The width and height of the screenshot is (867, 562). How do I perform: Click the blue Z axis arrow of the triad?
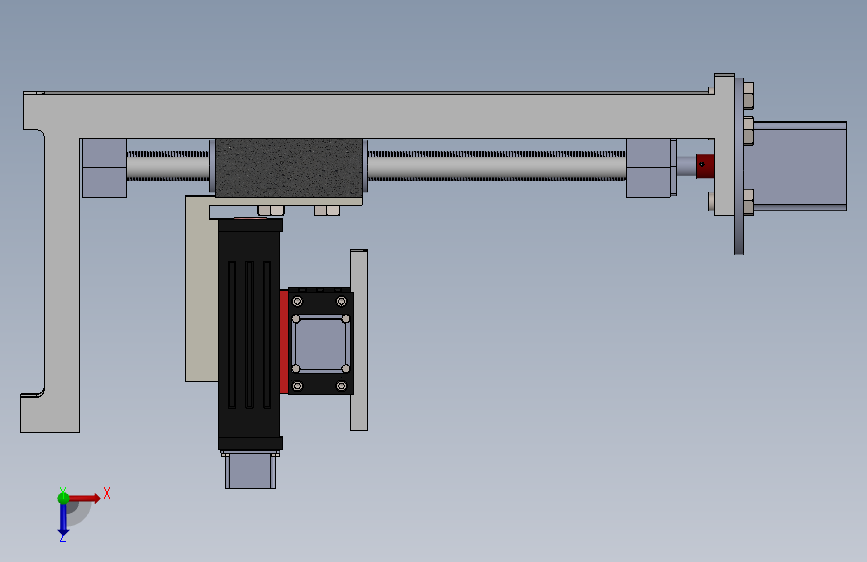coord(63,520)
